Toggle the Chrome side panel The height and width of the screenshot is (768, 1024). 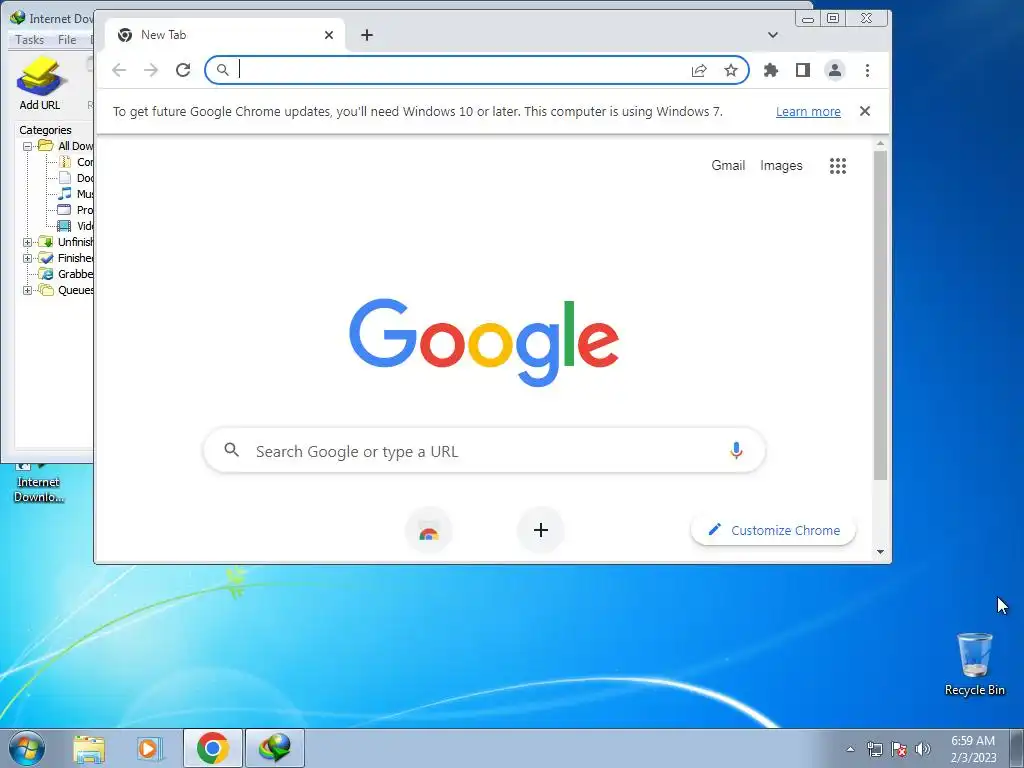point(803,70)
